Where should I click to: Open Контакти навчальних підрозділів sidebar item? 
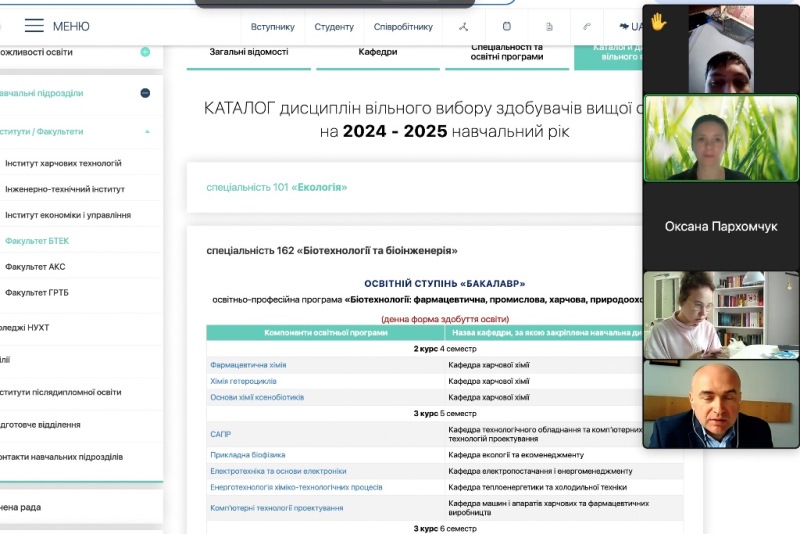coord(61,457)
